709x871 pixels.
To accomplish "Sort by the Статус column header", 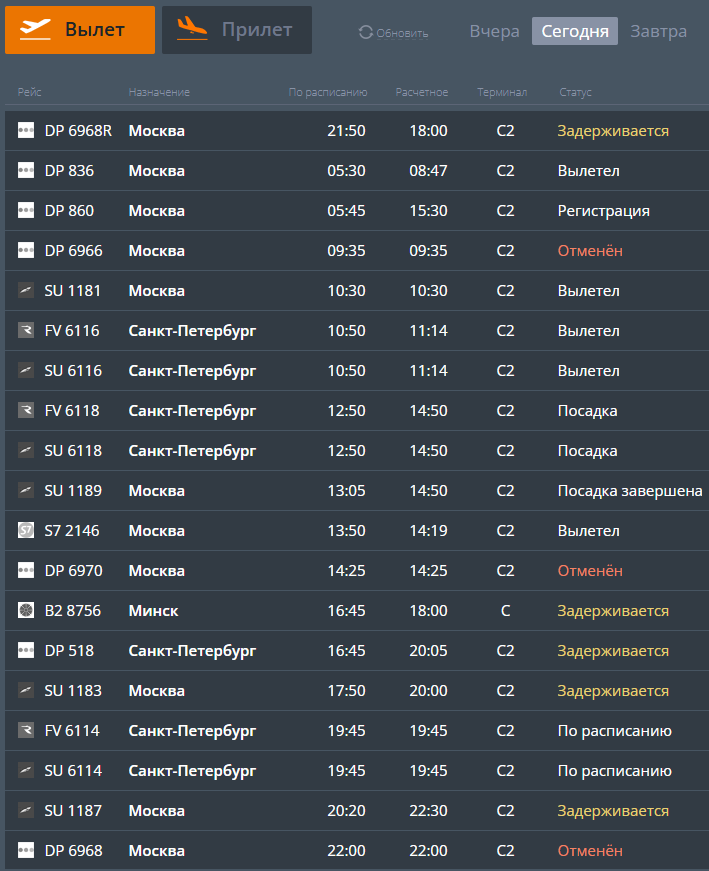I will pos(575,92).
